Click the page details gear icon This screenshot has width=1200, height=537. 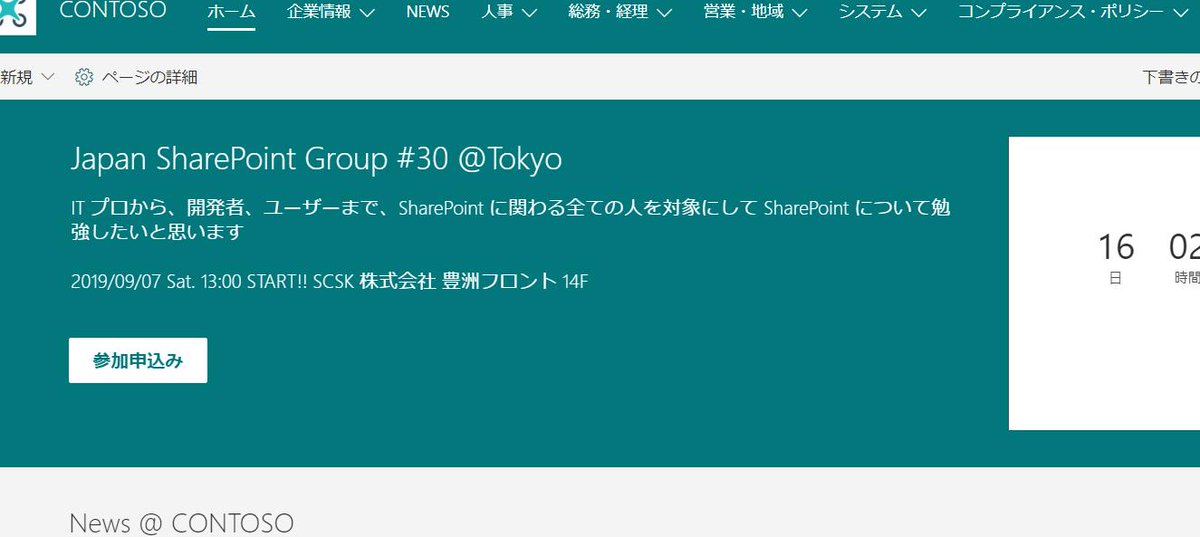(84, 77)
